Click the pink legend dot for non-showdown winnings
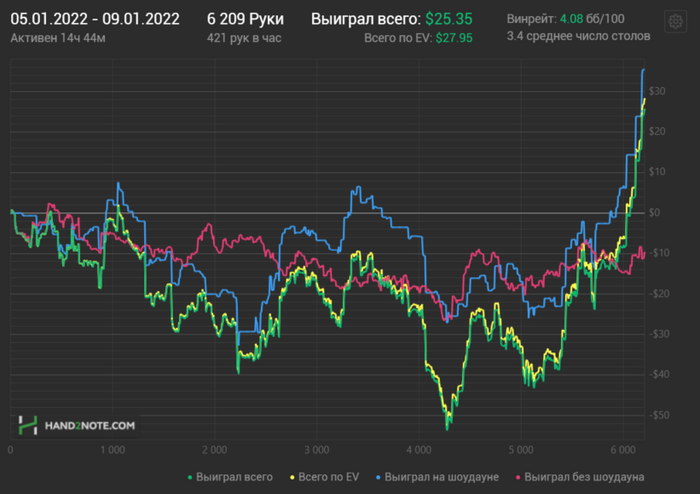Viewport: 700px width, 494px height. [x=518, y=477]
